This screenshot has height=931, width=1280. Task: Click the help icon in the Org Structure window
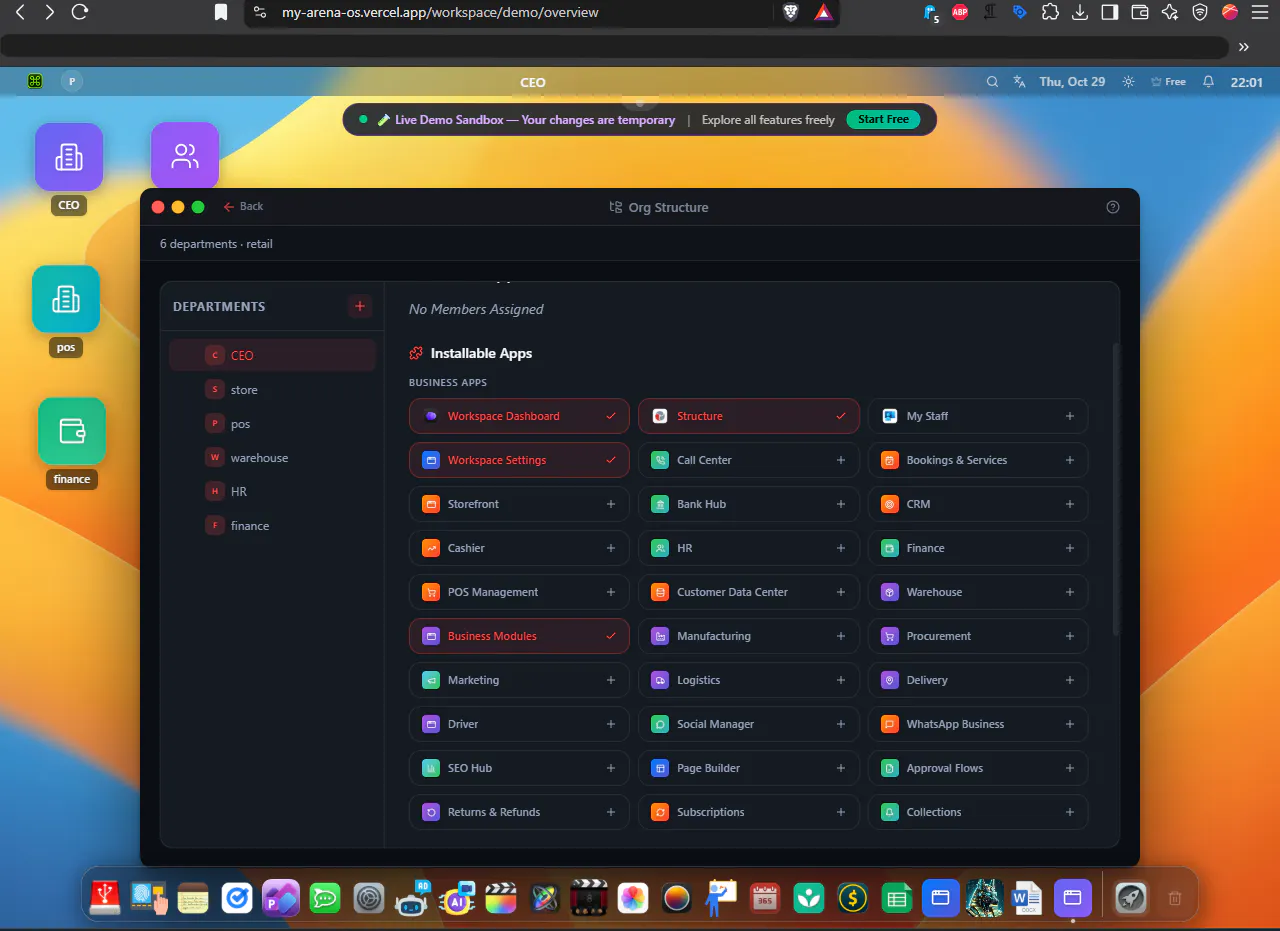pos(1113,207)
